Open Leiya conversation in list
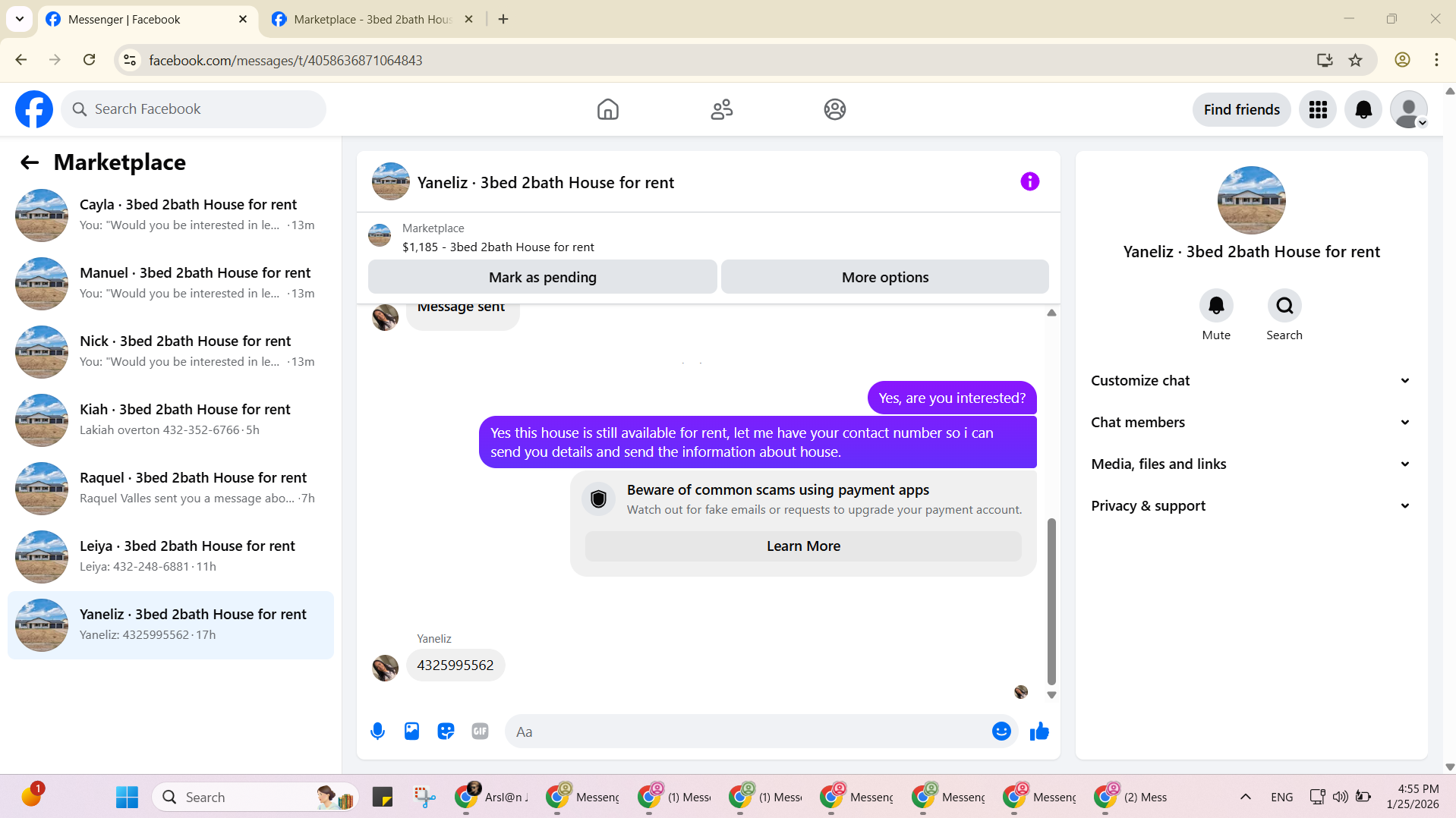This screenshot has height=818, width=1456. tap(171, 557)
